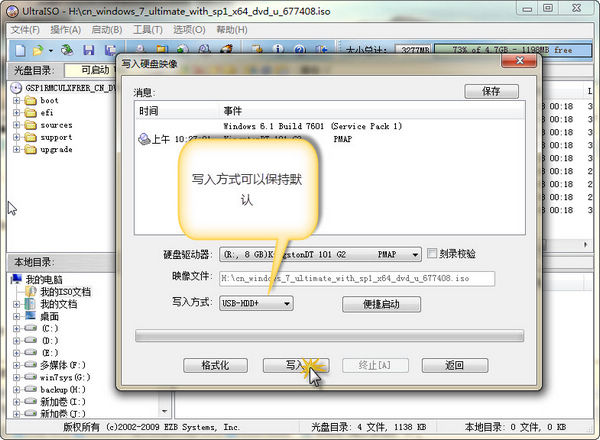
Task: Click the help question mark toolbar icon
Action: point(300,49)
